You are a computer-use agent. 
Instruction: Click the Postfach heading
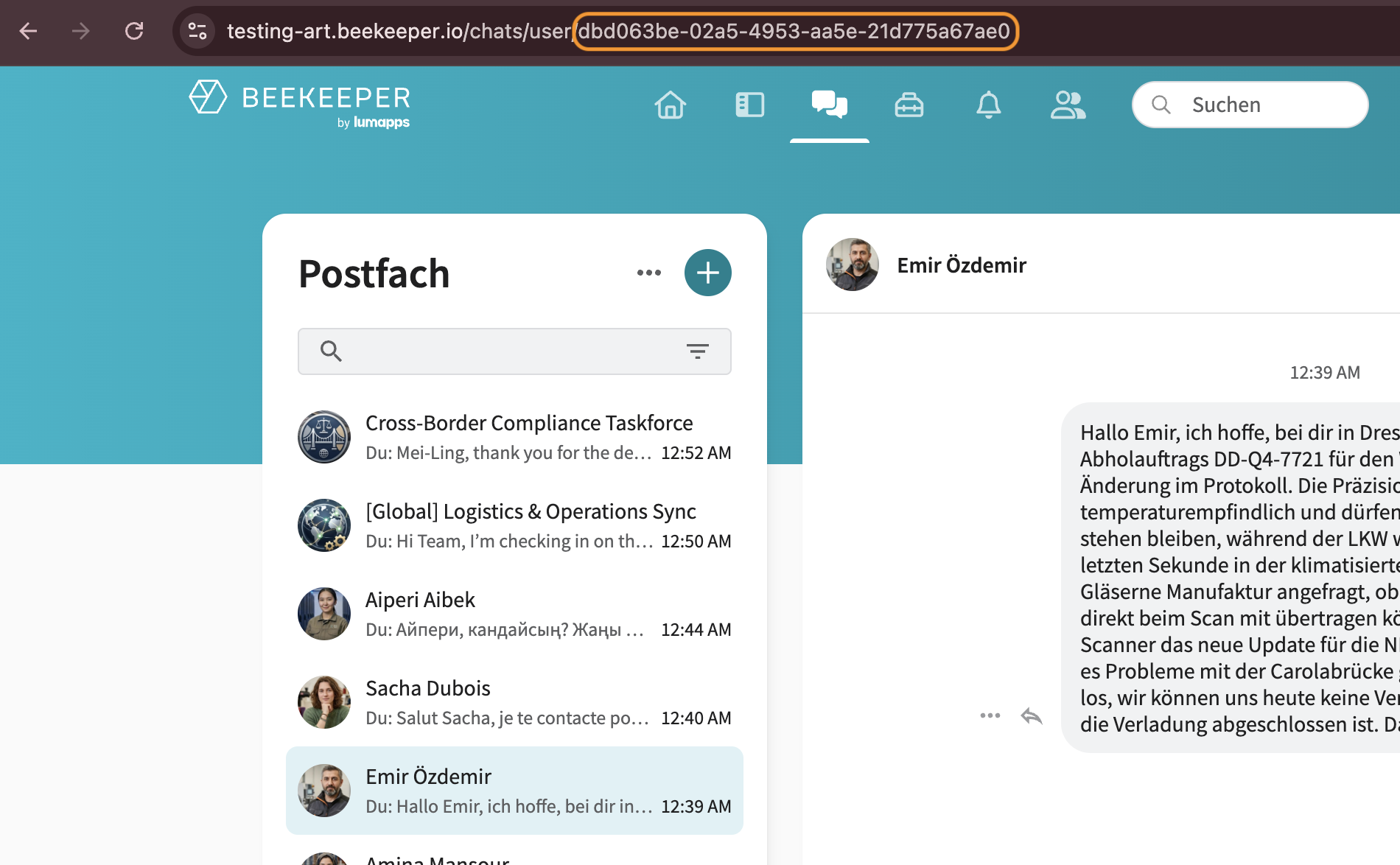(x=374, y=273)
